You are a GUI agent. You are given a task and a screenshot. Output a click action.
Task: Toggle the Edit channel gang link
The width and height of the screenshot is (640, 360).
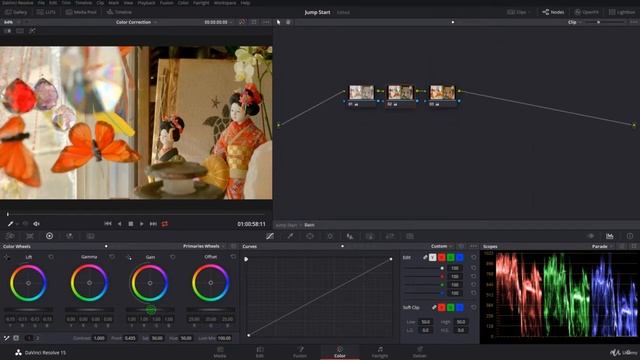click(x=425, y=257)
